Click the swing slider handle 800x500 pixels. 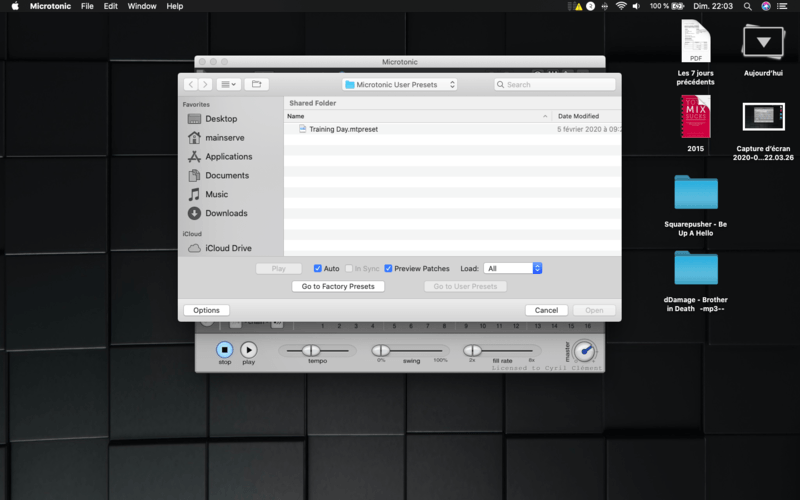coord(381,351)
